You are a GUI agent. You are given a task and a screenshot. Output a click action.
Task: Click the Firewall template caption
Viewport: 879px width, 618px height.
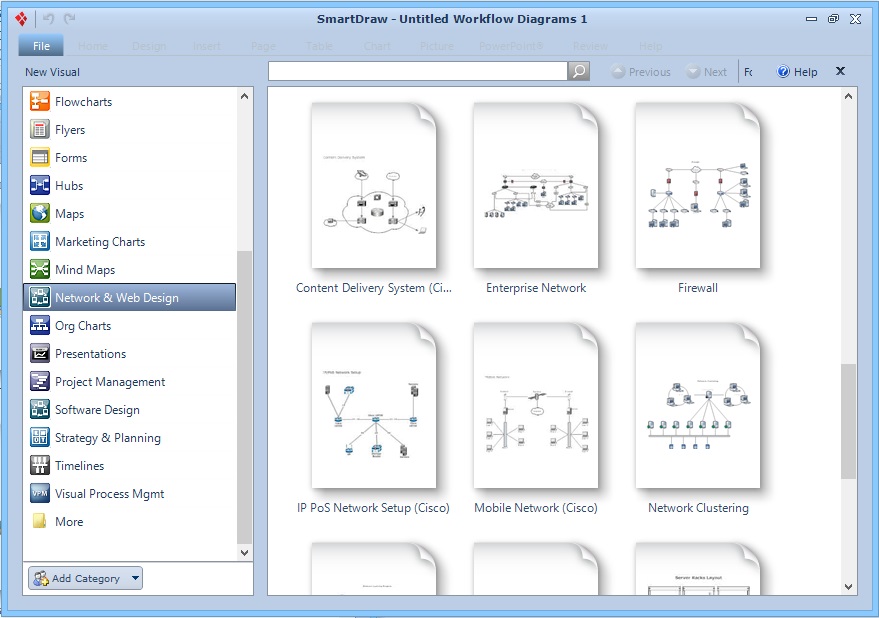click(x=698, y=288)
